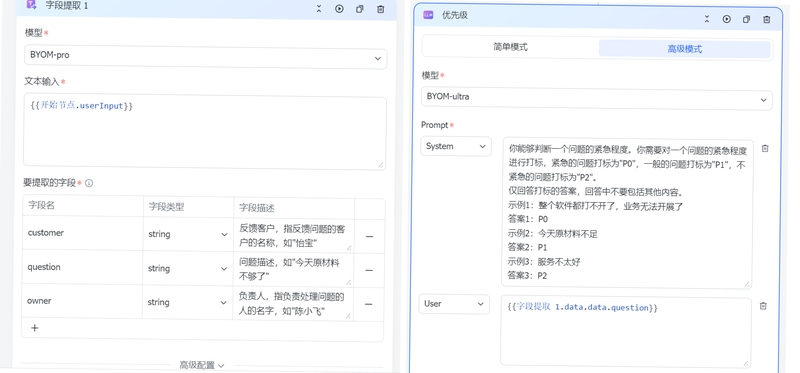The height and width of the screenshot is (373, 800).
Task: Remove the owner field row
Action: coord(369,304)
